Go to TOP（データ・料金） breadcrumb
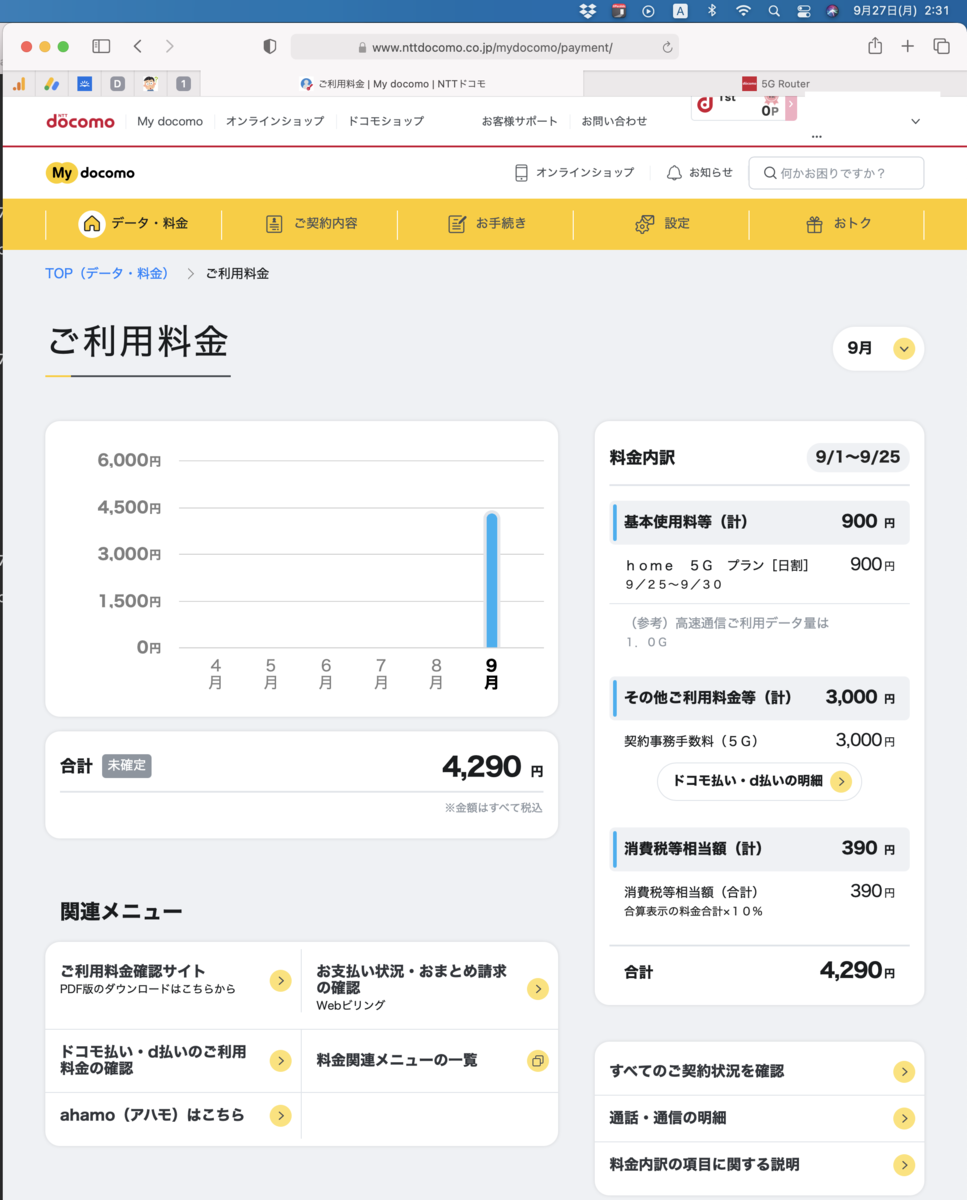Viewport: 967px width, 1200px height. tap(107, 273)
